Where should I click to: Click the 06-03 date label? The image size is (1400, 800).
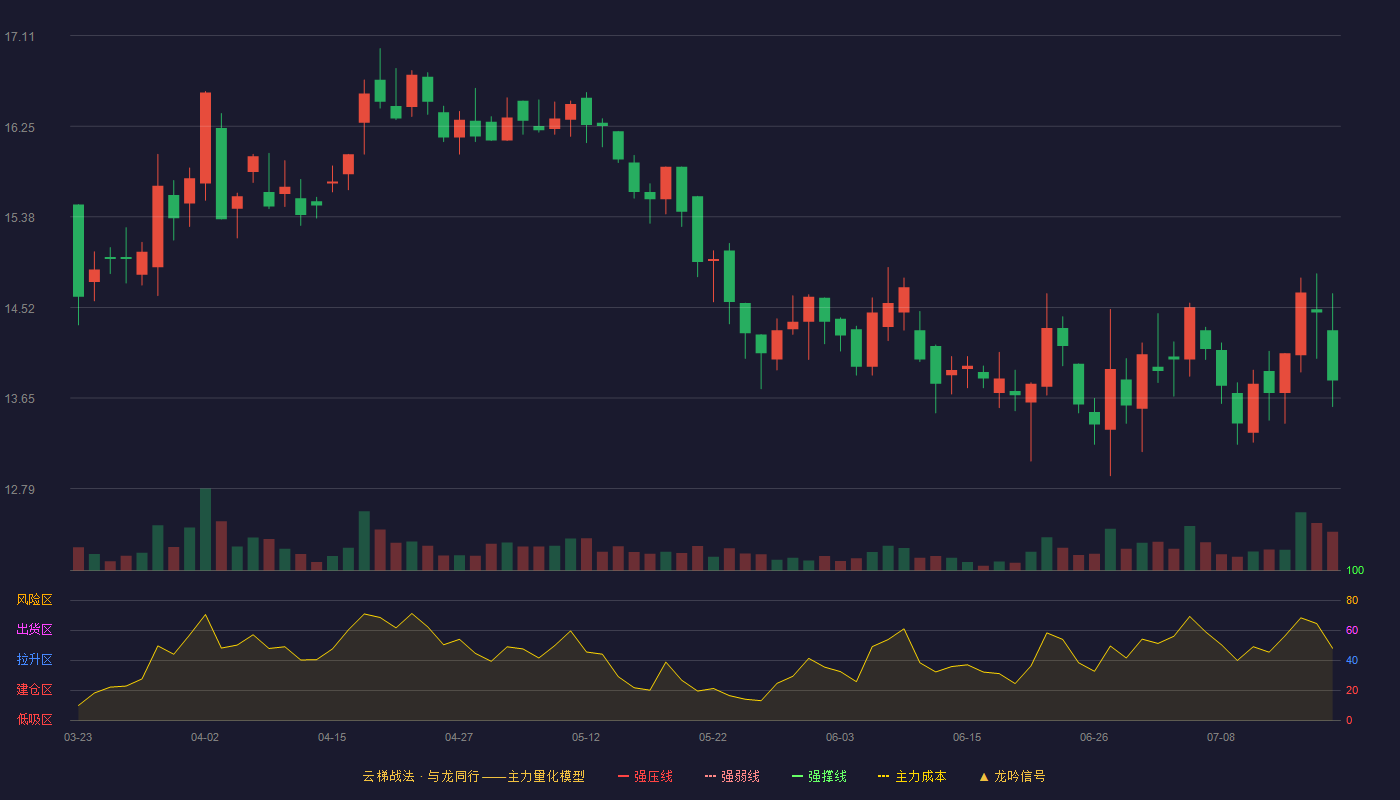(840, 737)
